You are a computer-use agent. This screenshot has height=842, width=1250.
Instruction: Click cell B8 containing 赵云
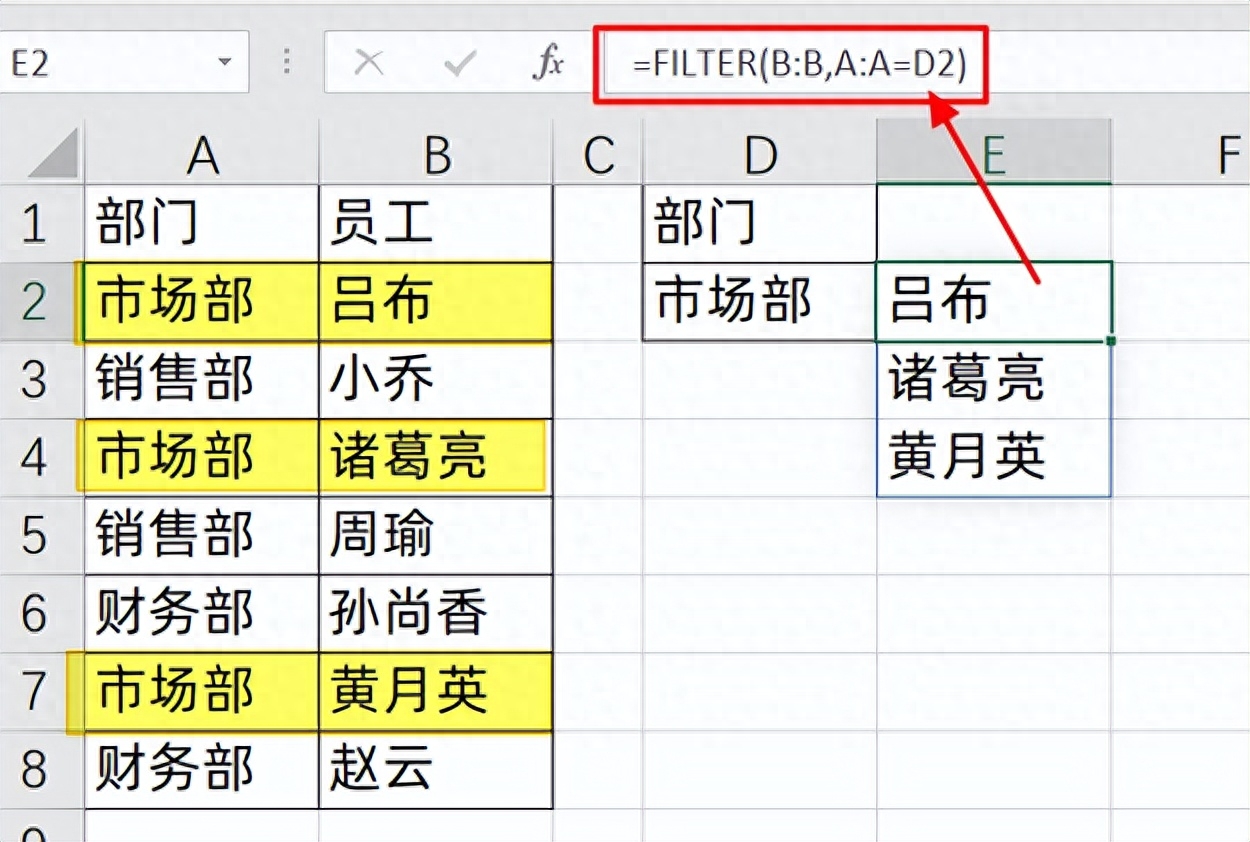pos(435,769)
